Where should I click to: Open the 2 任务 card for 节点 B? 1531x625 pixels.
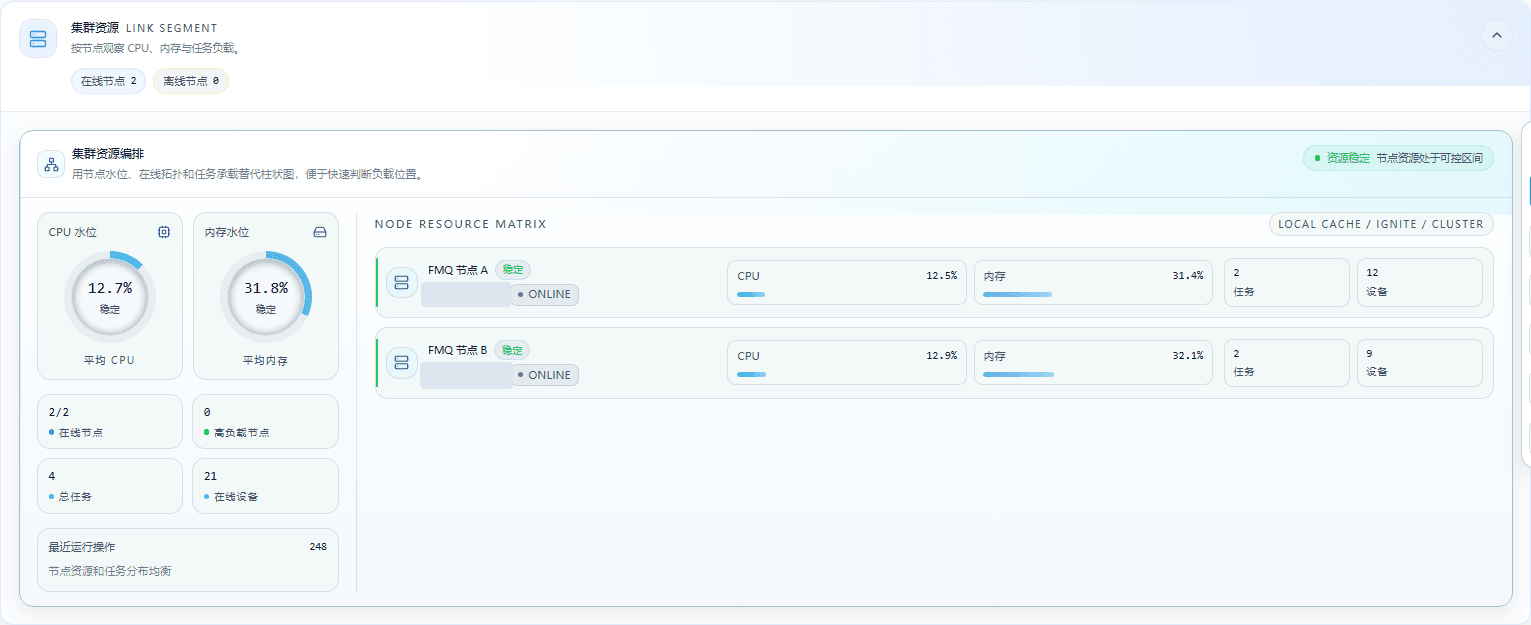coord(1287,363)
